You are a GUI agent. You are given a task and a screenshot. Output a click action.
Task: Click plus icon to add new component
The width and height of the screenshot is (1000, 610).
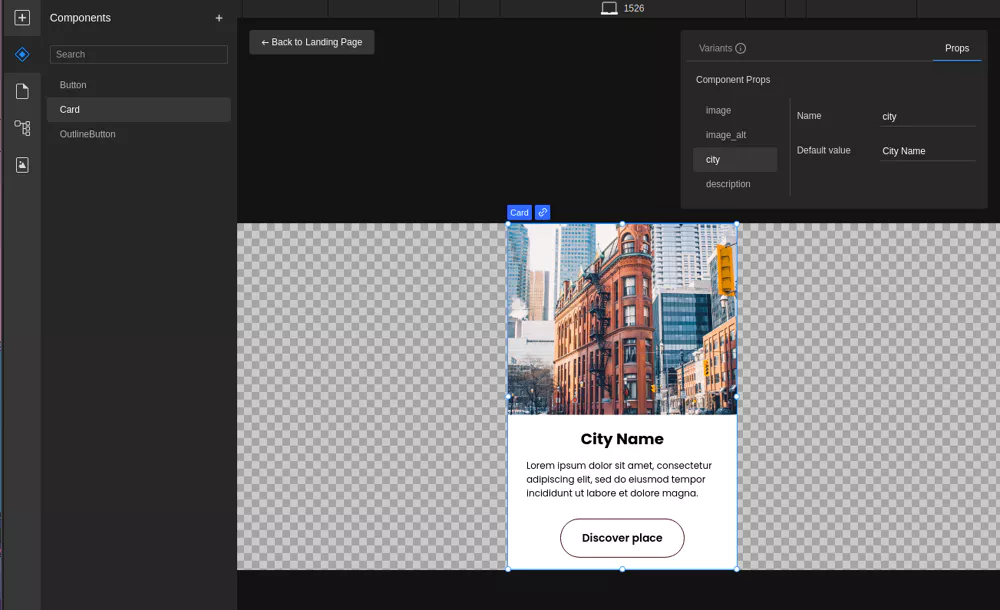pos(219,18)
